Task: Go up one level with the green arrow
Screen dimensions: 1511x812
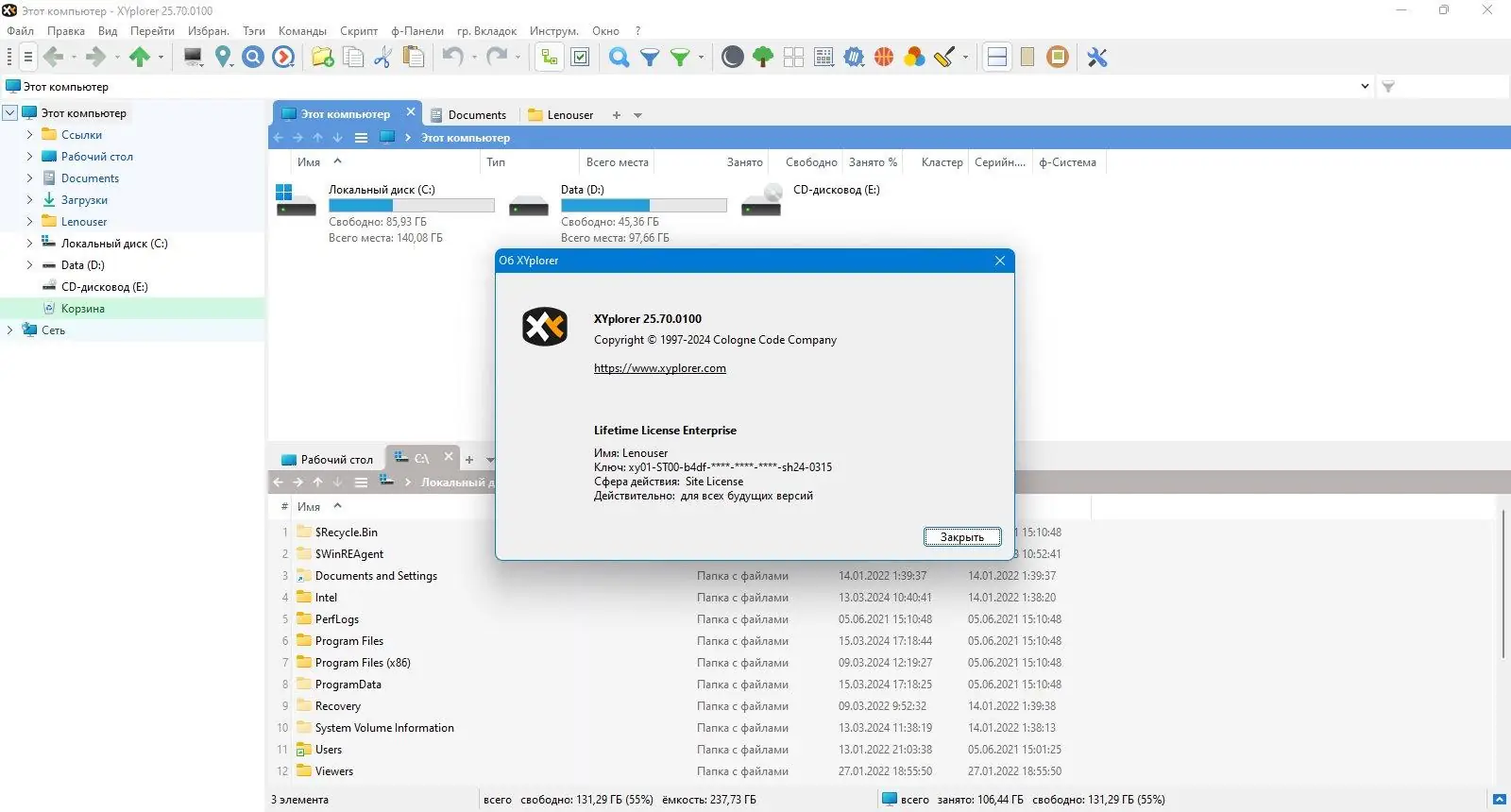Action: tap(140, 58)
